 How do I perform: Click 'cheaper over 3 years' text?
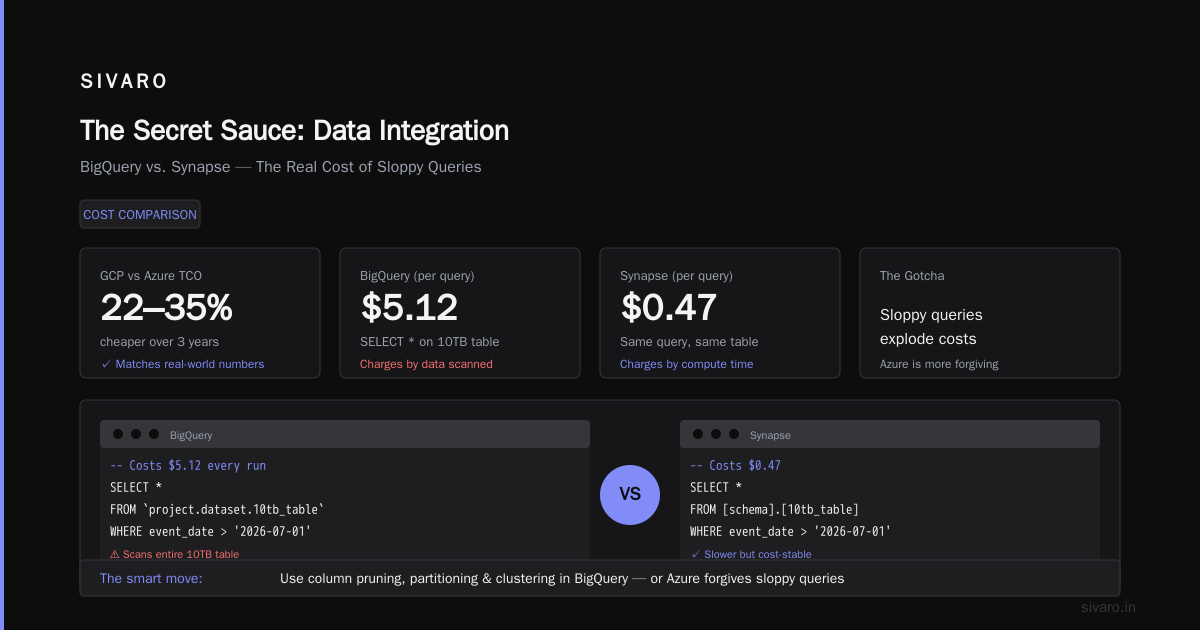(x=161, y=342)
